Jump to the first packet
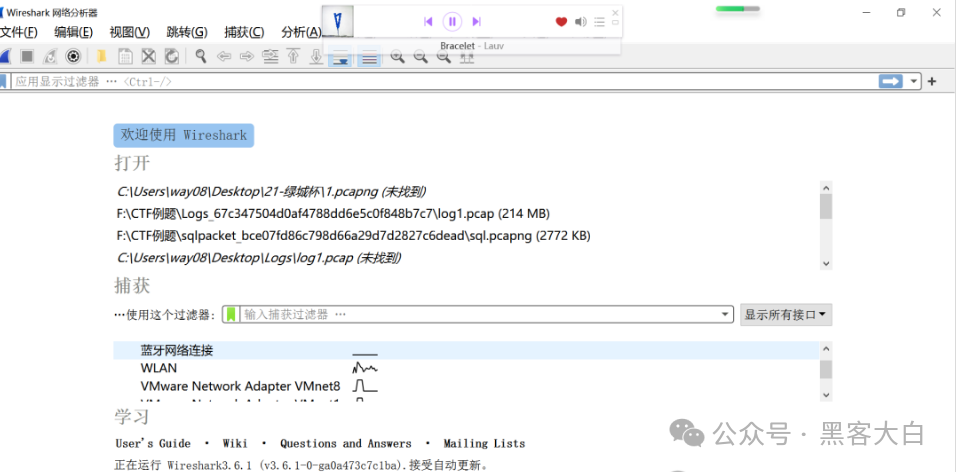The height and width of the screenshot is (472, 956). coord(293,57)
